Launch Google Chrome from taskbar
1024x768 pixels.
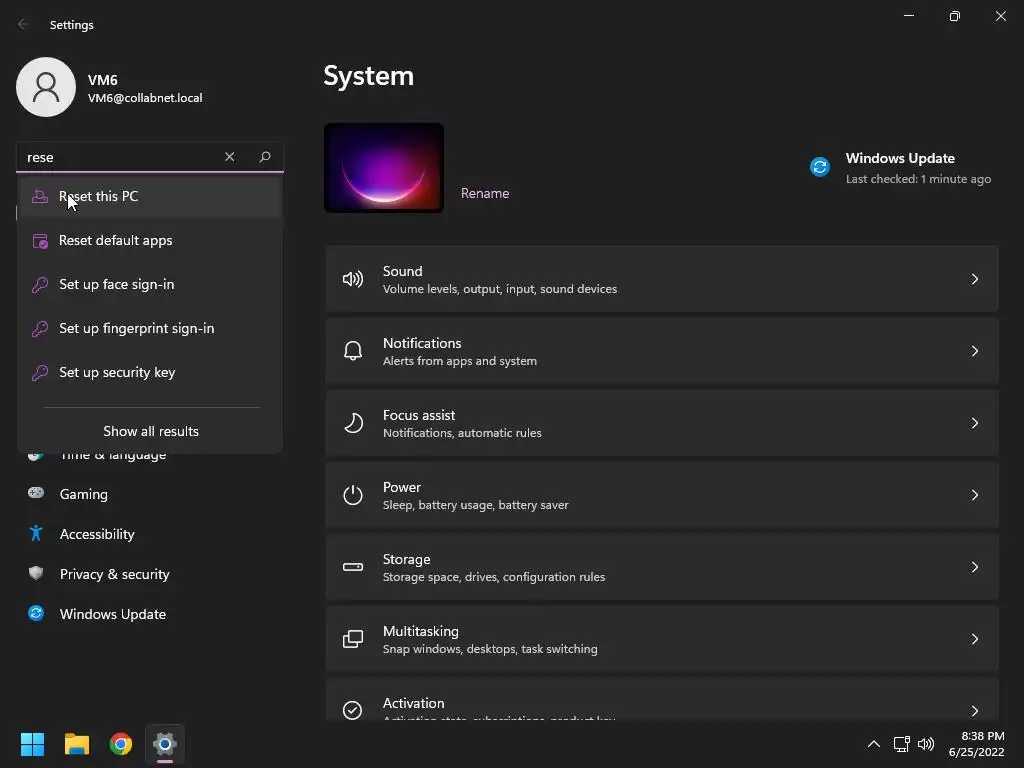pos(121,744)
